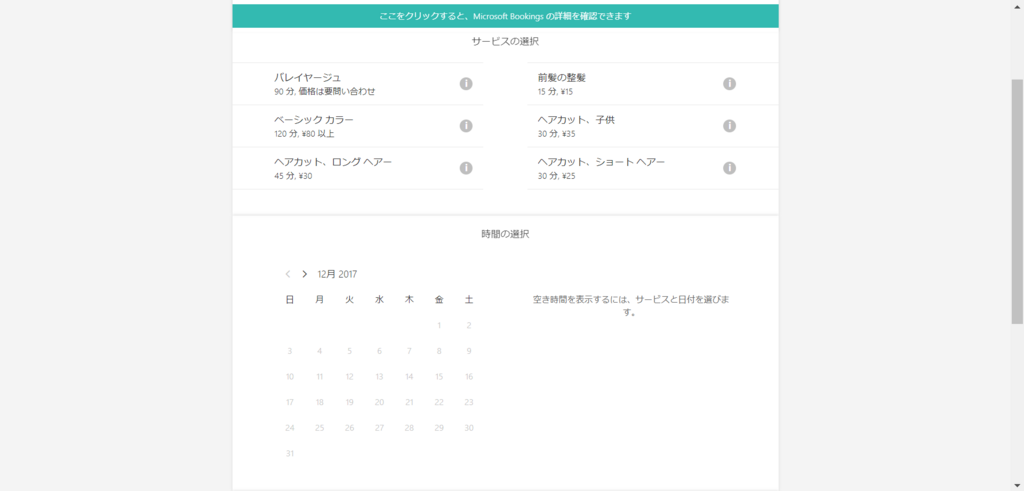1024x491 pixels.
Task: Pick date 10 on the calendar
Action: (x=290, y=377)
